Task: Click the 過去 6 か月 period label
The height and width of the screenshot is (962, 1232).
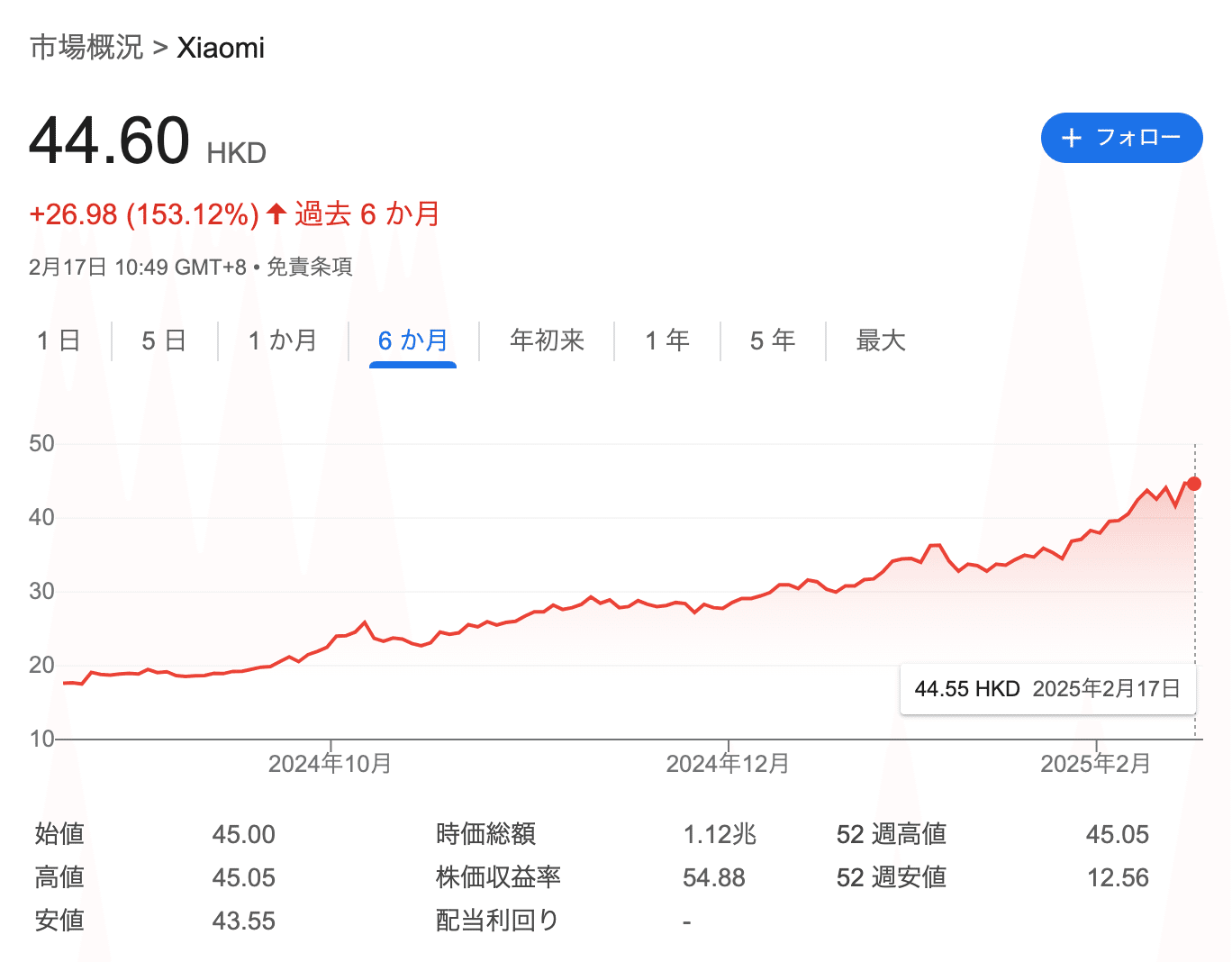Action: point(367,214)
